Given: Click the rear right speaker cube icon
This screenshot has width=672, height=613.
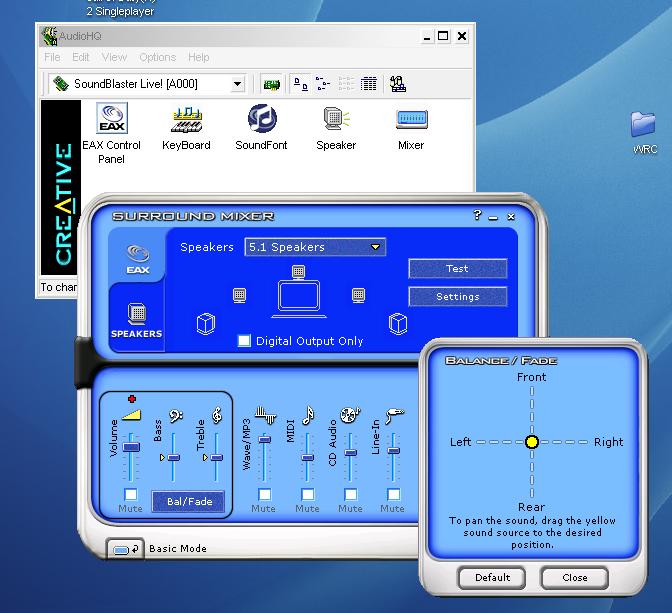Looking at the screenshot, I should [398, 324].
